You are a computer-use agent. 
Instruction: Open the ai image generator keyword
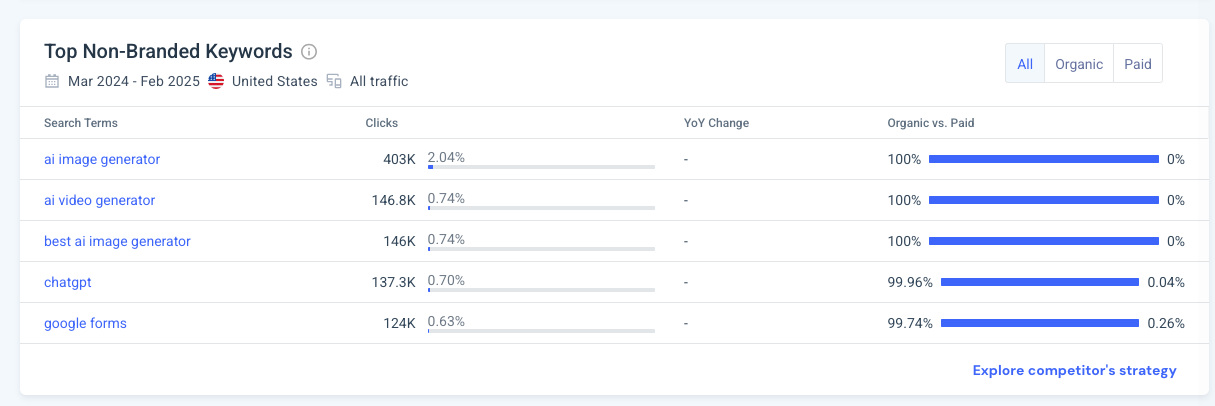(x=102, y=159)
